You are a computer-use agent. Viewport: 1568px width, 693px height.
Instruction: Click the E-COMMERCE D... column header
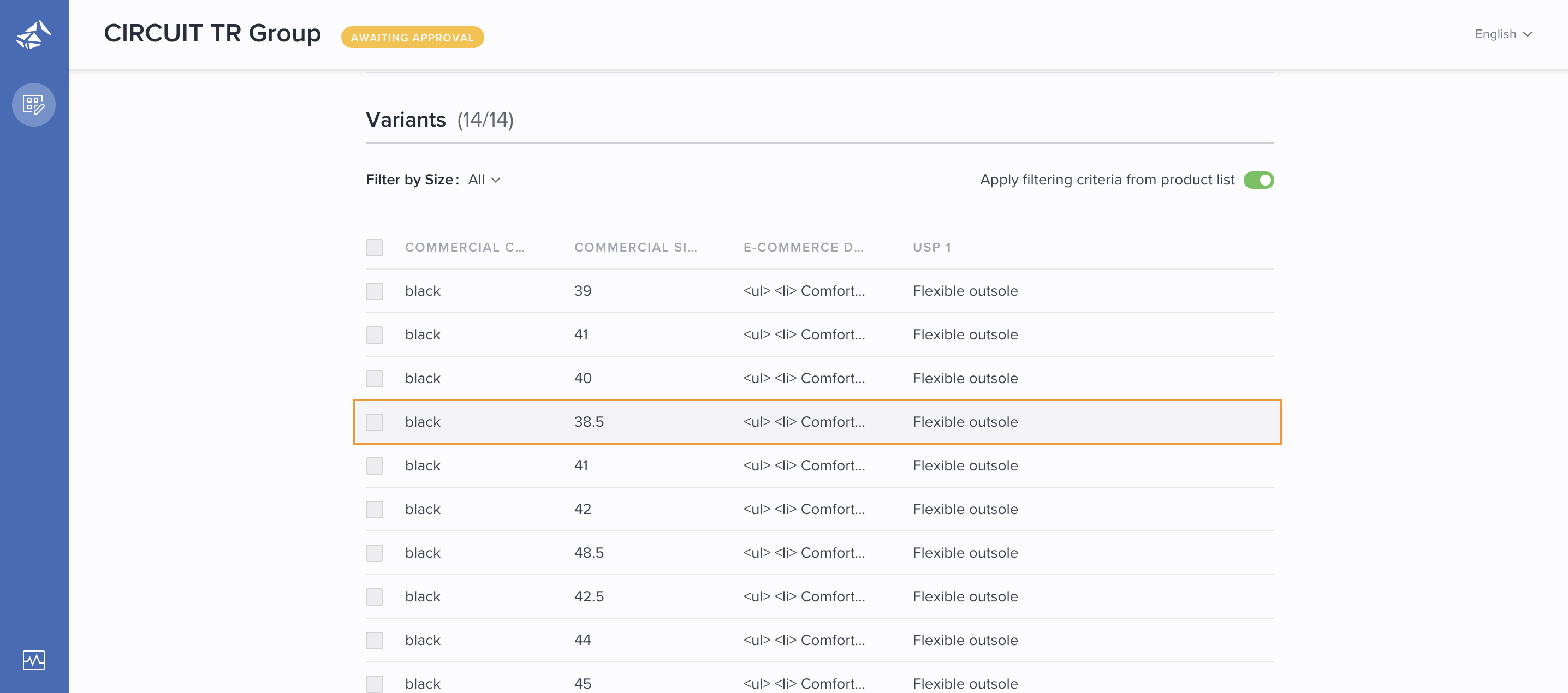[803, 248]
